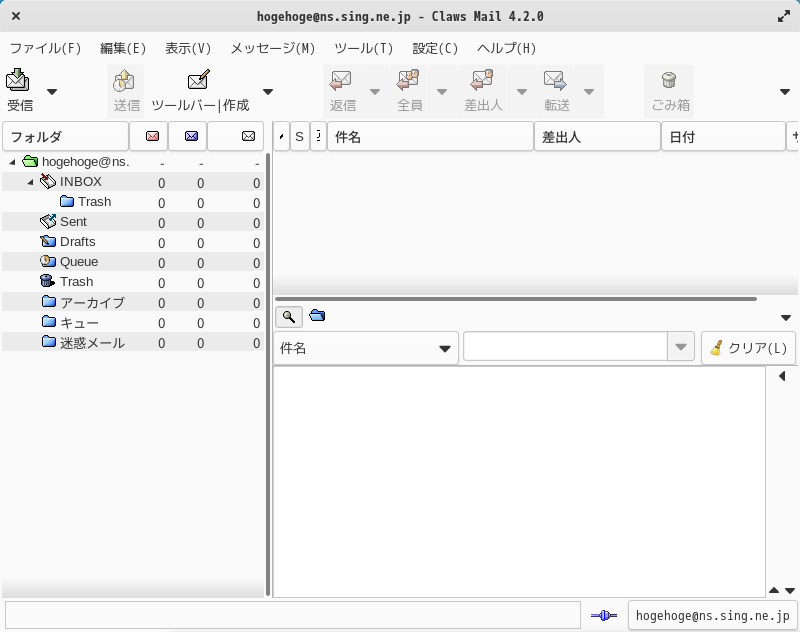The width and height of the screenshot is (800, 632).
Task: Click the hogehoge@ns.sing.ne.jp account selector button
Action: (x=713, y=616)
